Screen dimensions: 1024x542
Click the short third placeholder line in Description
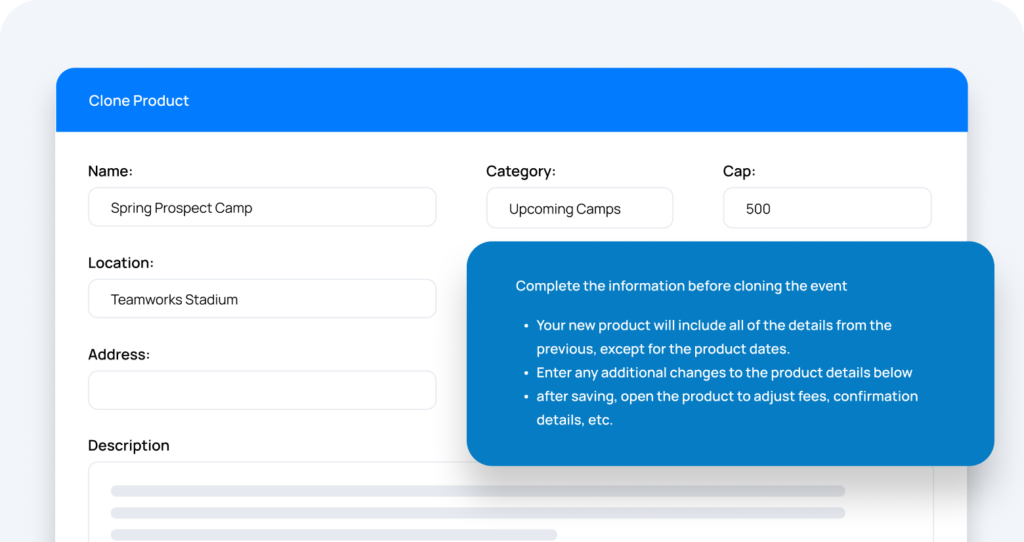coord(334,535)
